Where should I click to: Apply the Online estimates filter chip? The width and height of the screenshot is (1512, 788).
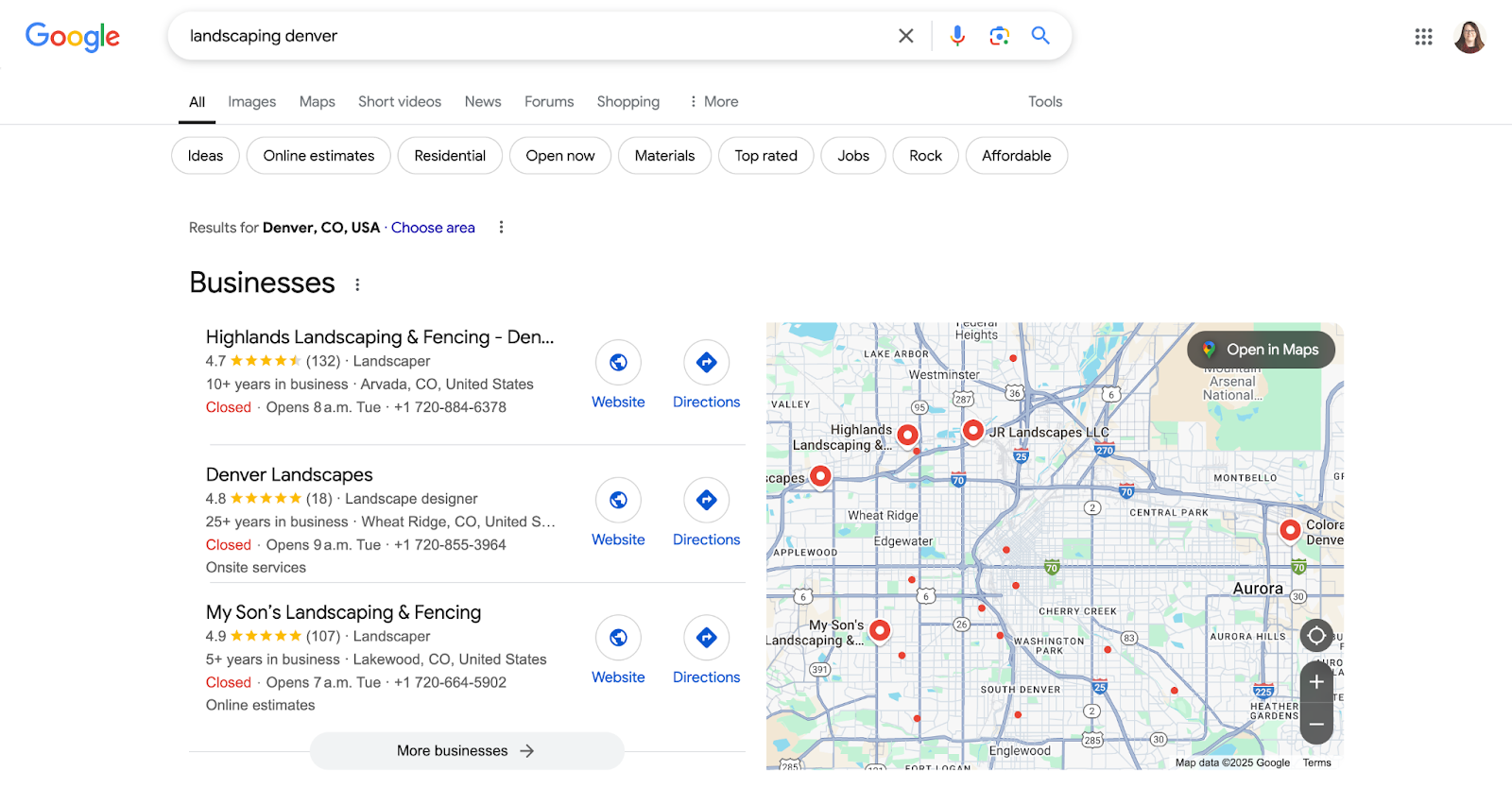click(x=318, y=156)
